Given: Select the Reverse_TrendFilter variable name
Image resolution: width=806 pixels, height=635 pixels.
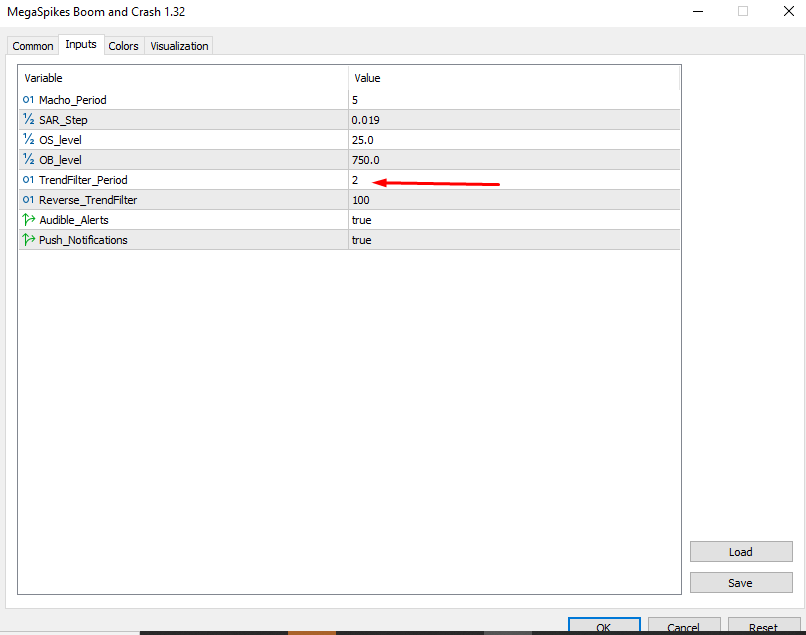Looking at the screenshot, I should coord(88,200).
